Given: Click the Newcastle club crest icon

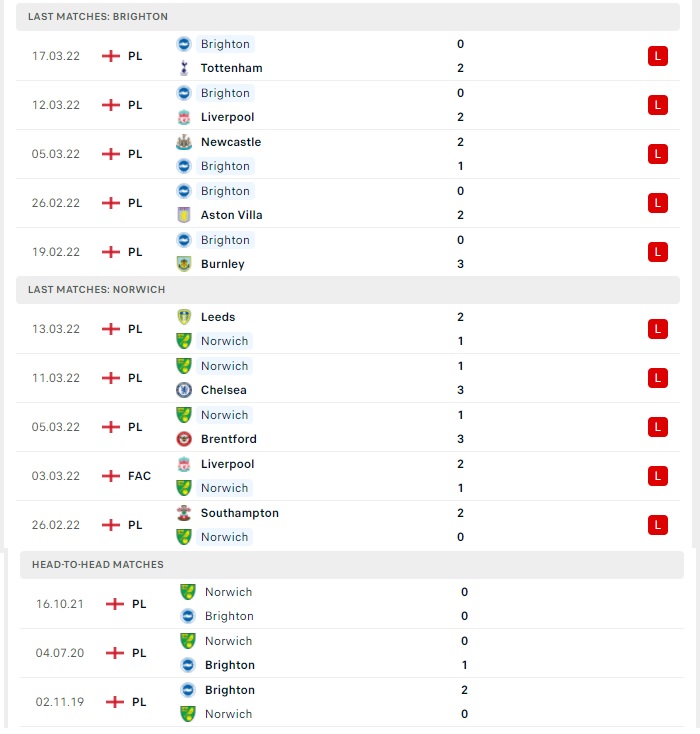Looking at the screenshot, I should pos(184,142).
